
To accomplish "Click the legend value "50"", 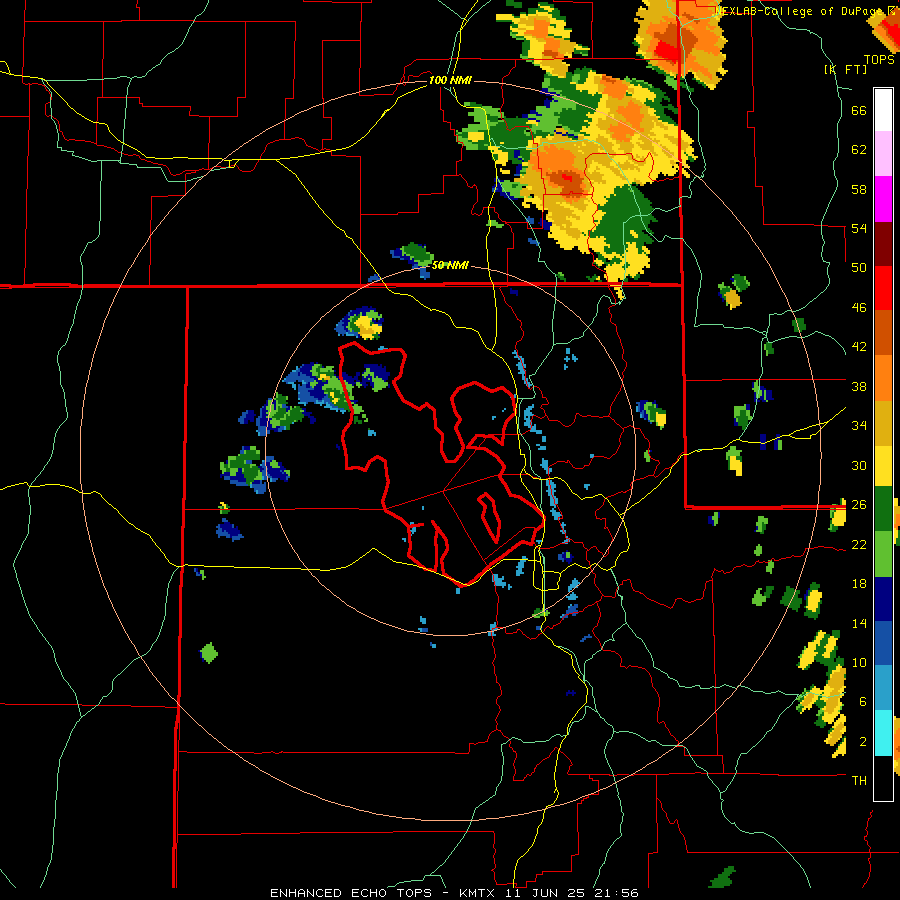I will pyautogui.click(x=859, y=268).
